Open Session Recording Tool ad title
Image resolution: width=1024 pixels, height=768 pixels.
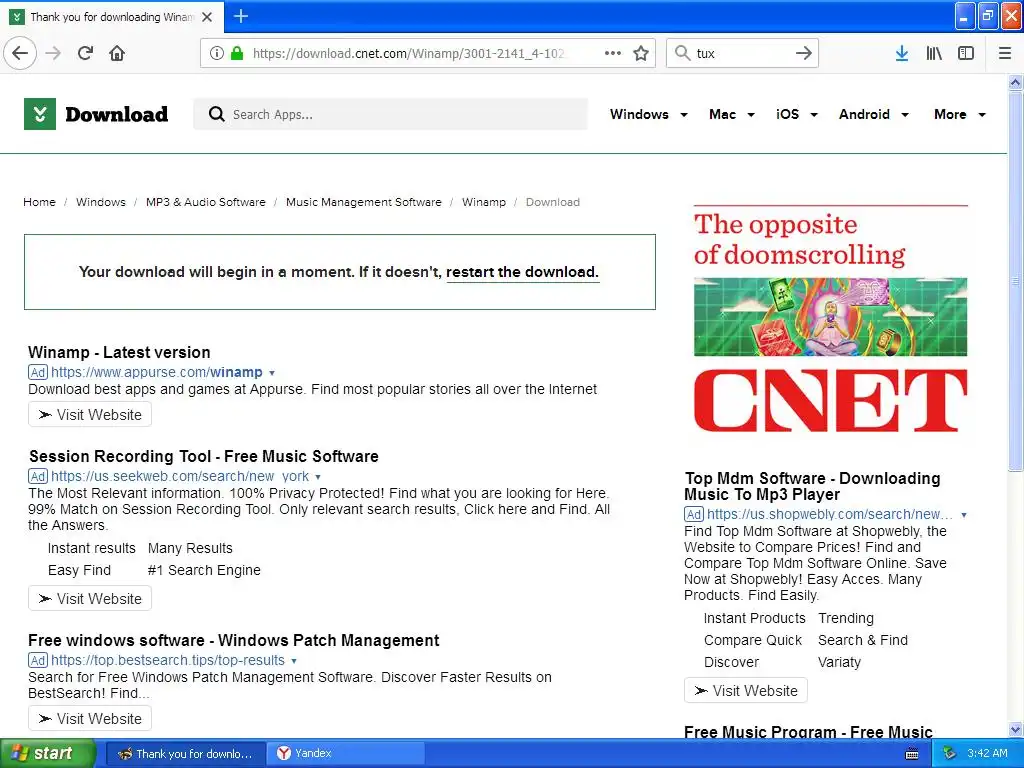pyautogui.click(x=204, y=456)
